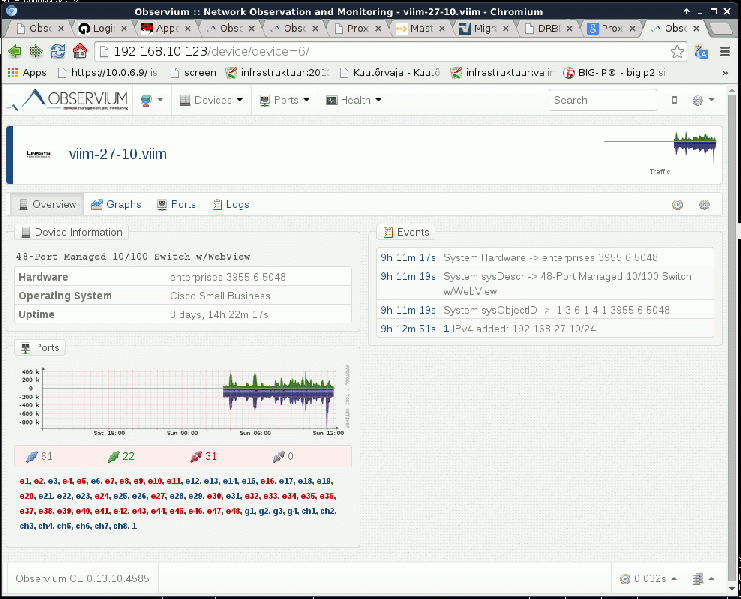Click the Events panel heading

[x=406, y=232]
